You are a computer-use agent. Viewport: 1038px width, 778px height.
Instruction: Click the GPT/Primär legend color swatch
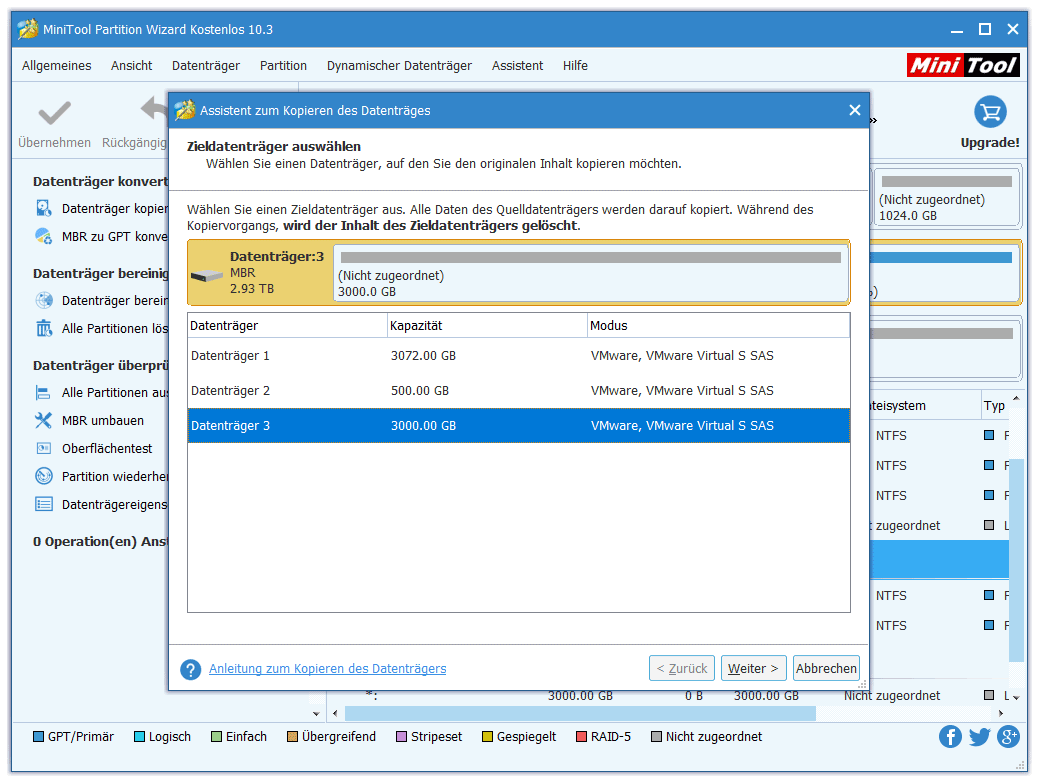pos(38,737)
